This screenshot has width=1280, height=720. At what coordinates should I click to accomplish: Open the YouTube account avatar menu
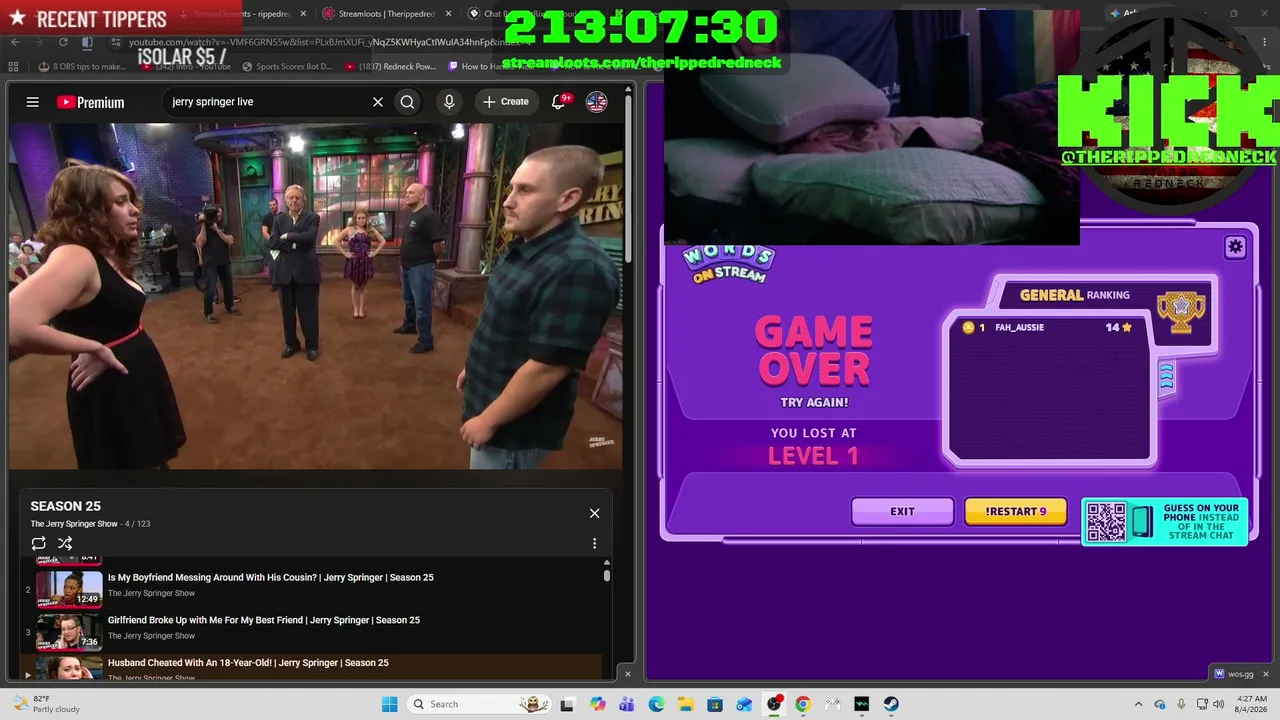pos(596,102)
